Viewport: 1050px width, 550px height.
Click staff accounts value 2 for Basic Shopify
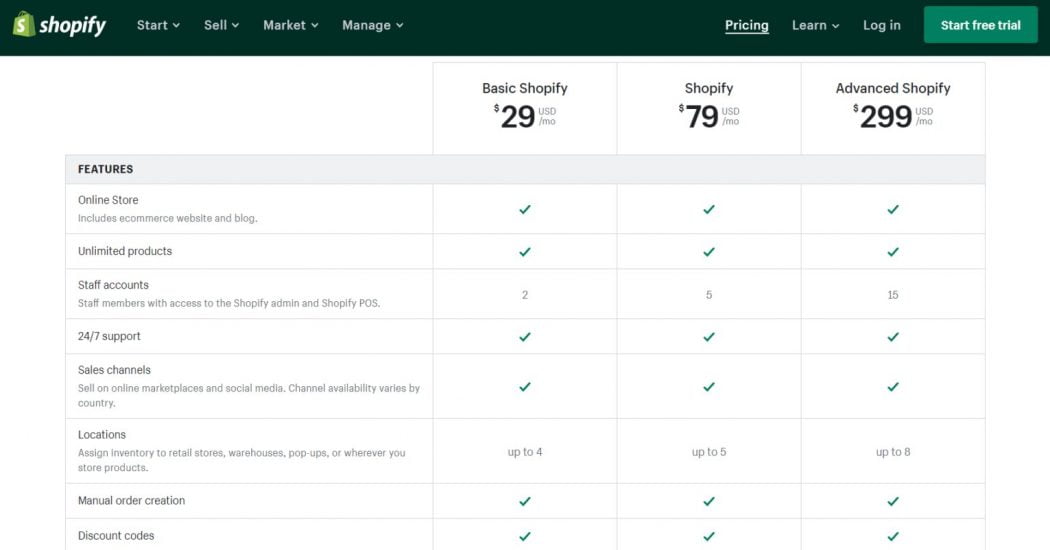[525, 295]
